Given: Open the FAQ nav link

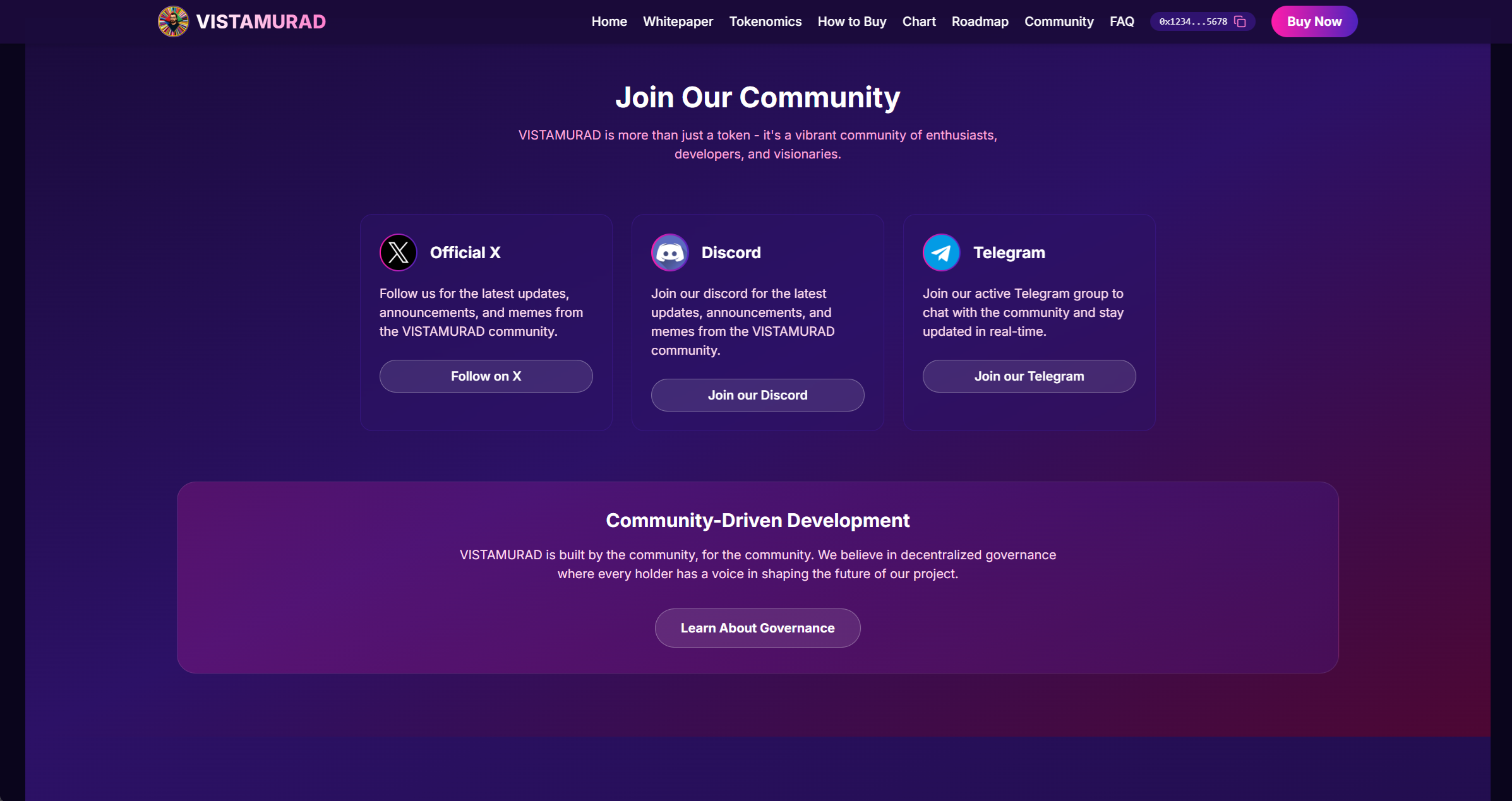Looking at the screenshot, I should (1122, 21).
